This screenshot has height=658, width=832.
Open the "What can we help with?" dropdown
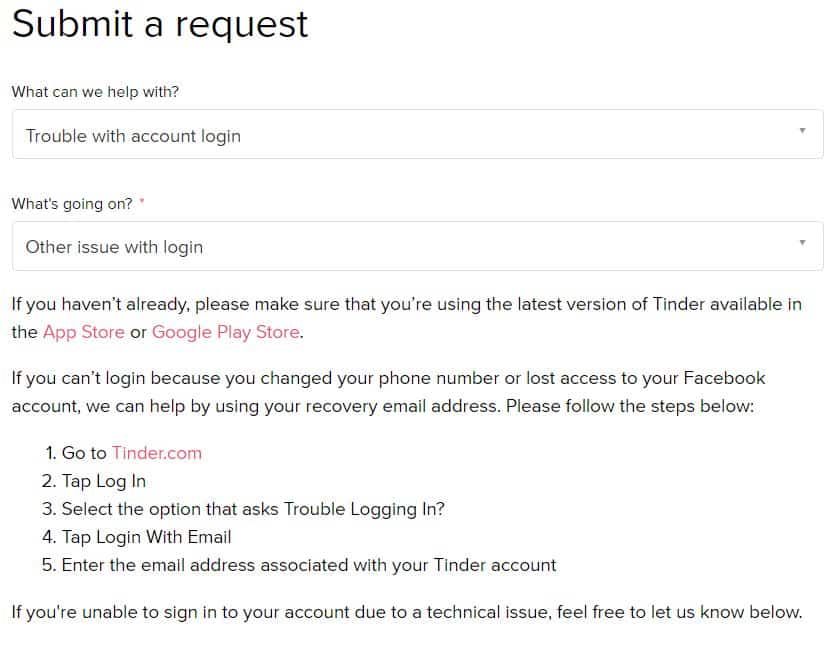point(416,135)
